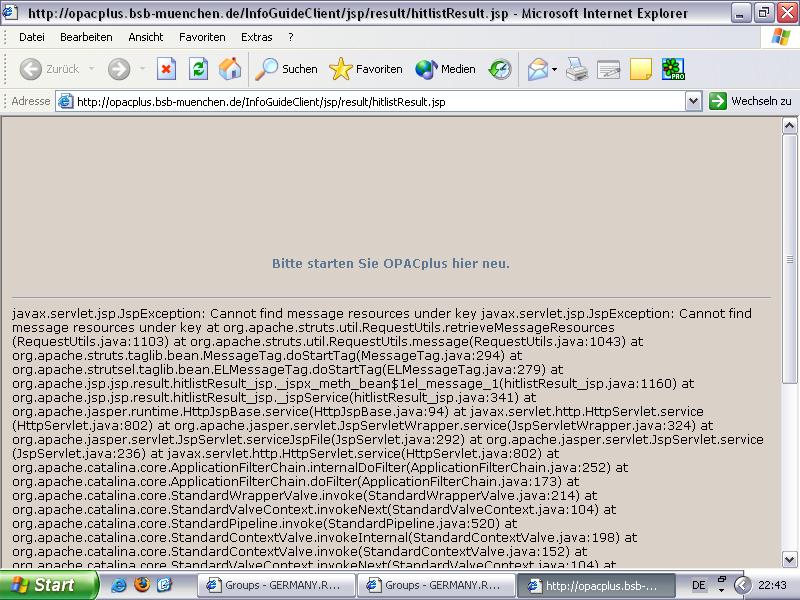The height and width of the screenshot is (600, 800).
Task: Launch Firefox from the quick launch bar
Action: pyautogui.click(x=141, y=585)
